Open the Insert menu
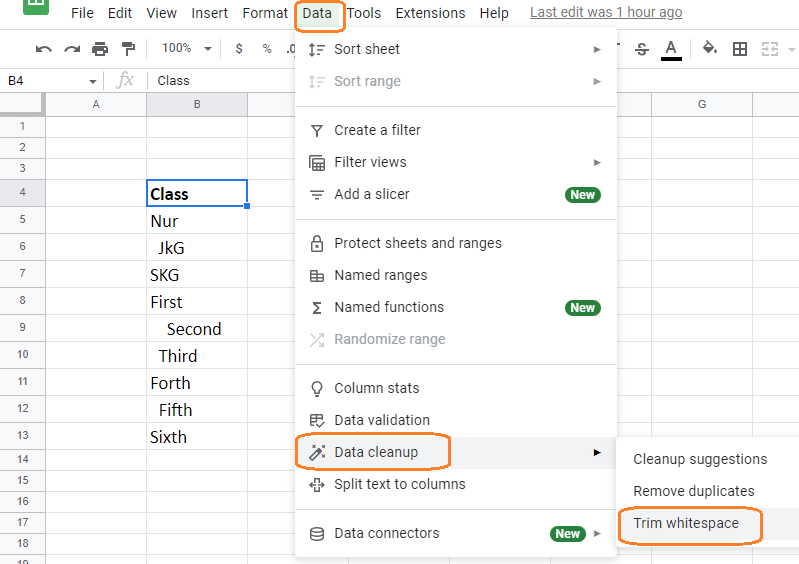The width and height of the screenshot is (799, 564). [209, 13]
